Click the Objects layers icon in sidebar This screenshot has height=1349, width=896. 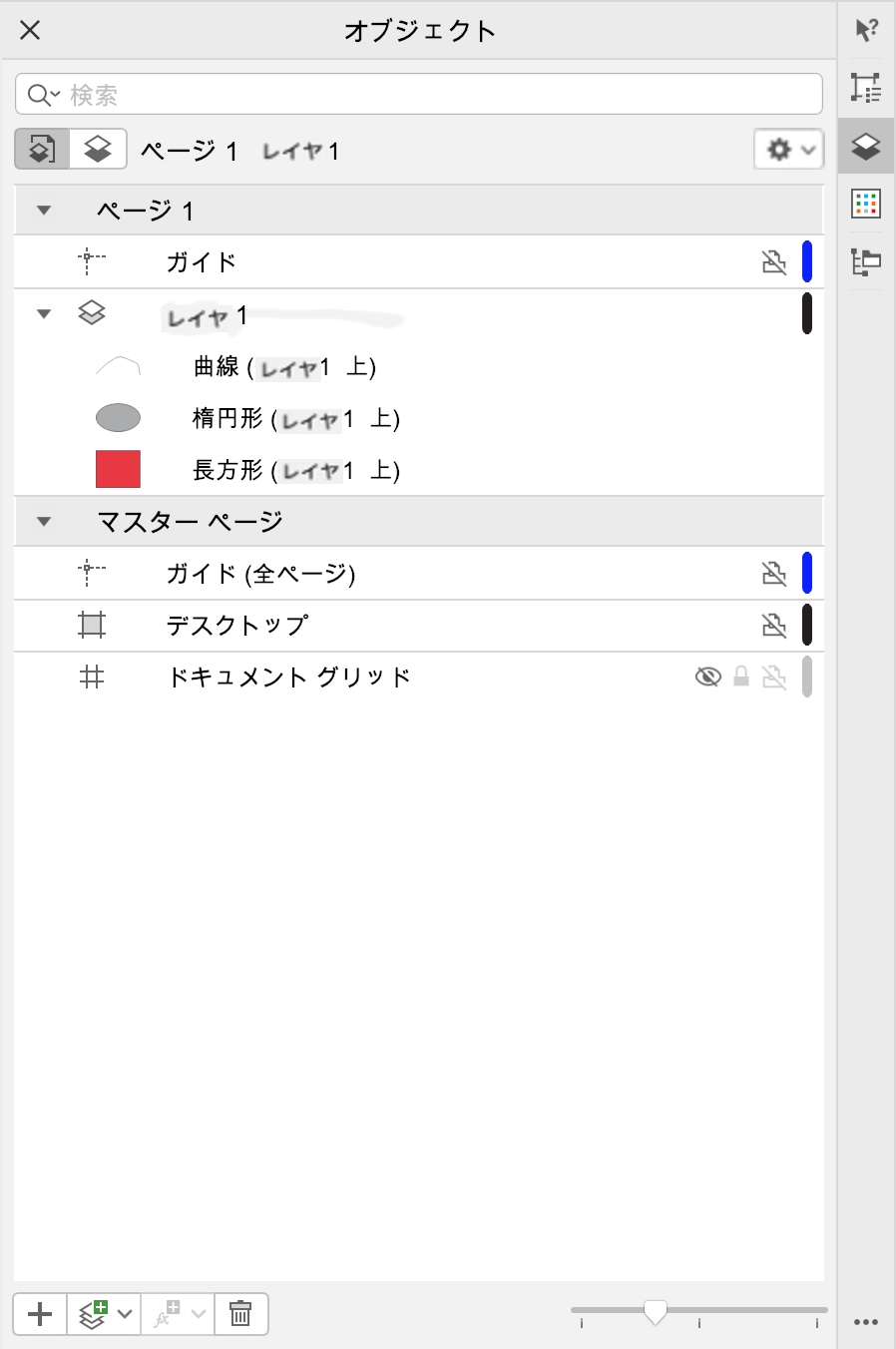pyautogui.click(x=866, y=147)
